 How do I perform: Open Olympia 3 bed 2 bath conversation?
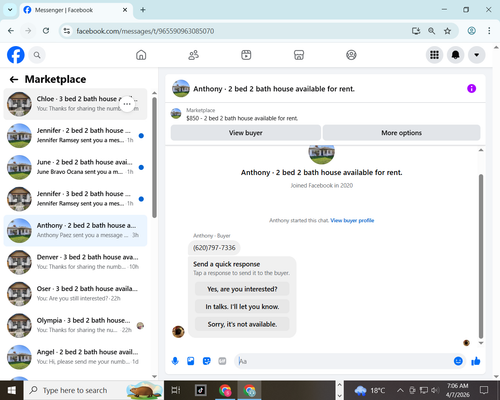click(75, 326)
